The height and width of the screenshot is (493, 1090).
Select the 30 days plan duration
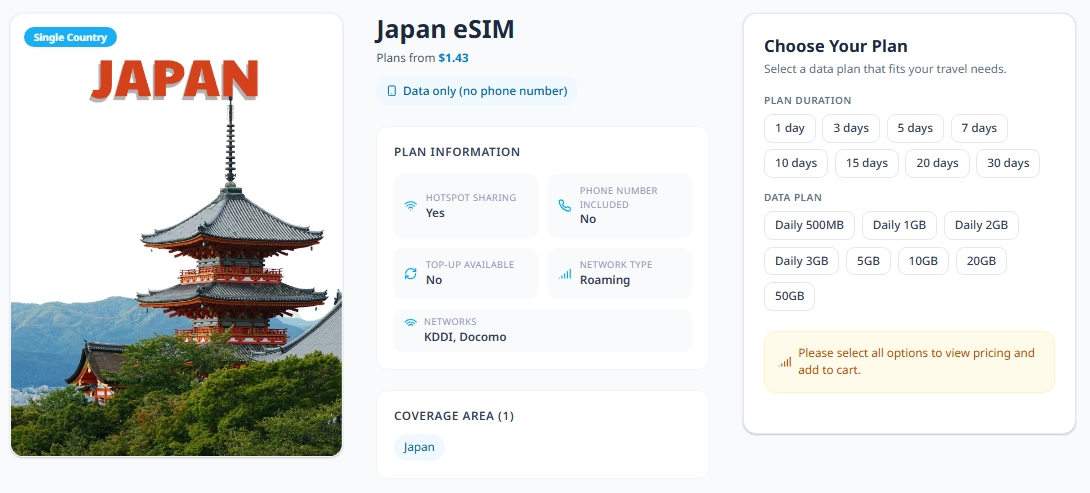1008,163
